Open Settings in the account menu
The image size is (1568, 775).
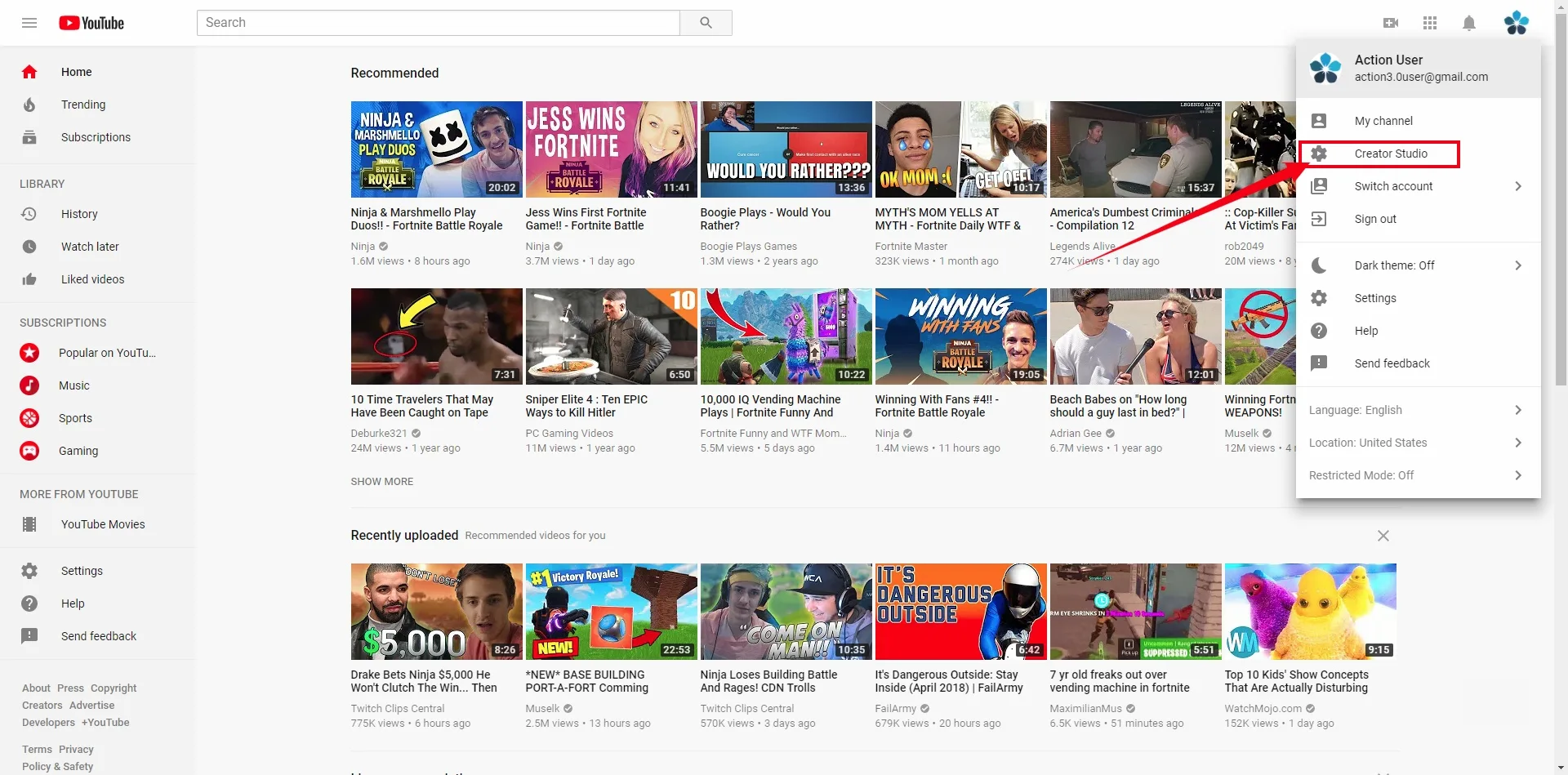(x=1419, y=298)
